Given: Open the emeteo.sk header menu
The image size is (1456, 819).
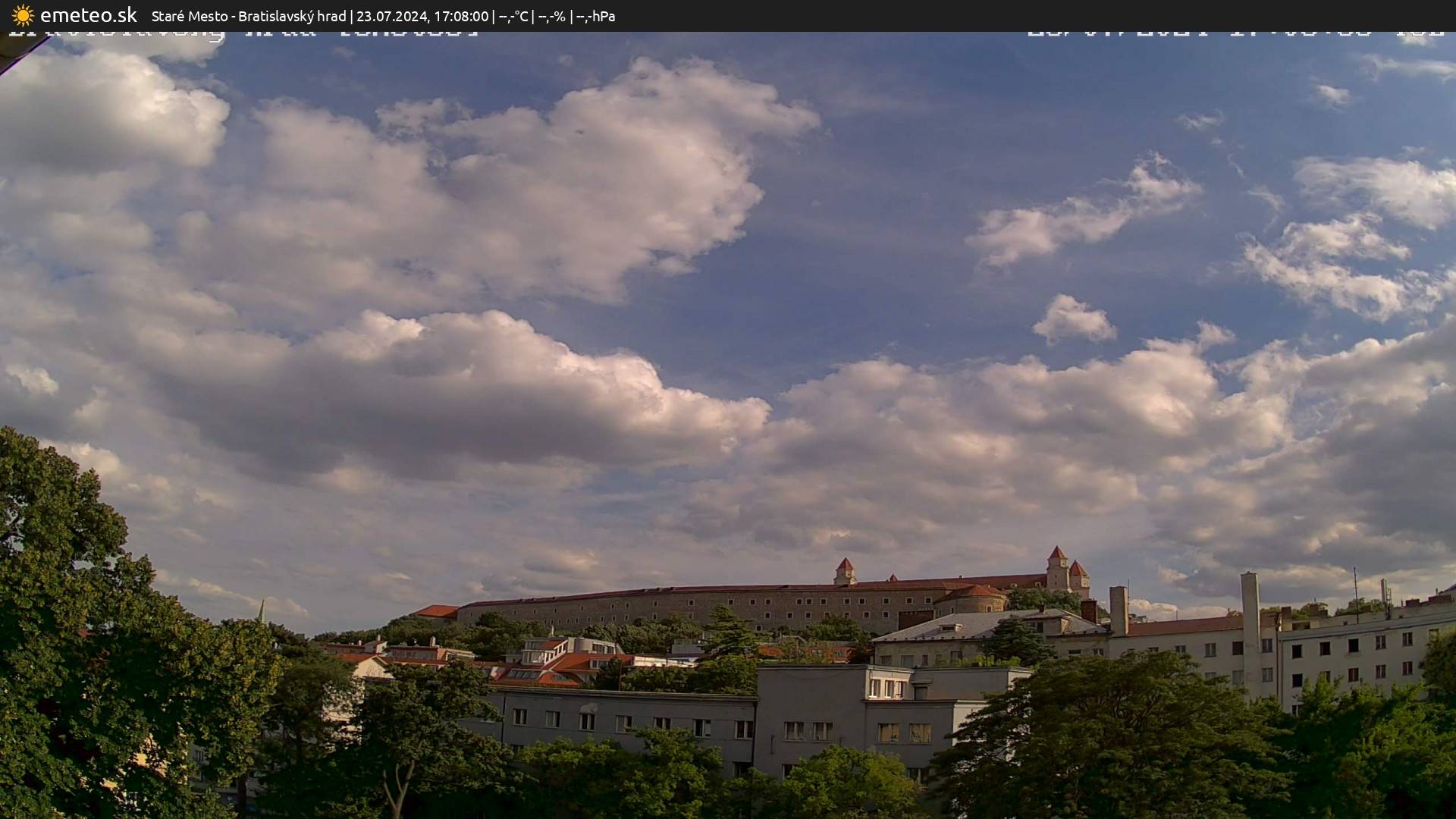Looking at the screenshot, I should 90,14.
